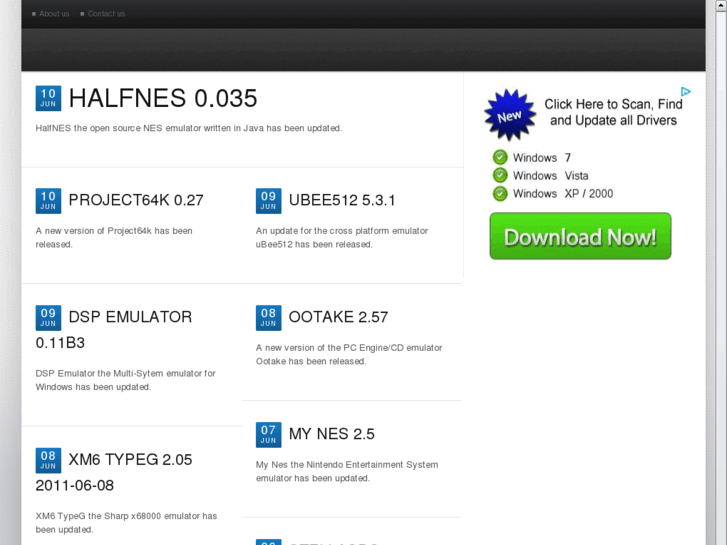
Task: Click the blue New starburst badge in ad
Action: tap(510, 115)
